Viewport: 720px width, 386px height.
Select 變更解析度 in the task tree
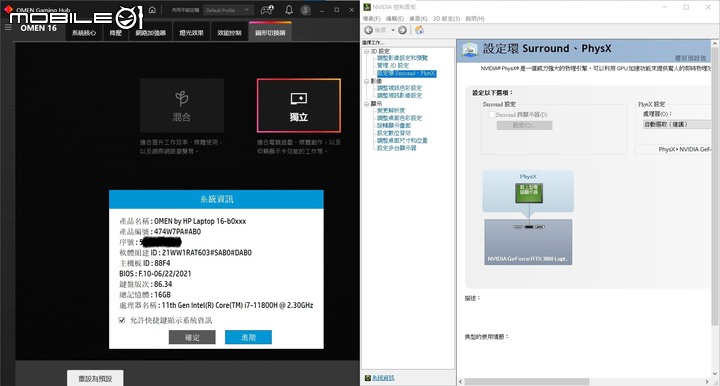click(391, 111)
